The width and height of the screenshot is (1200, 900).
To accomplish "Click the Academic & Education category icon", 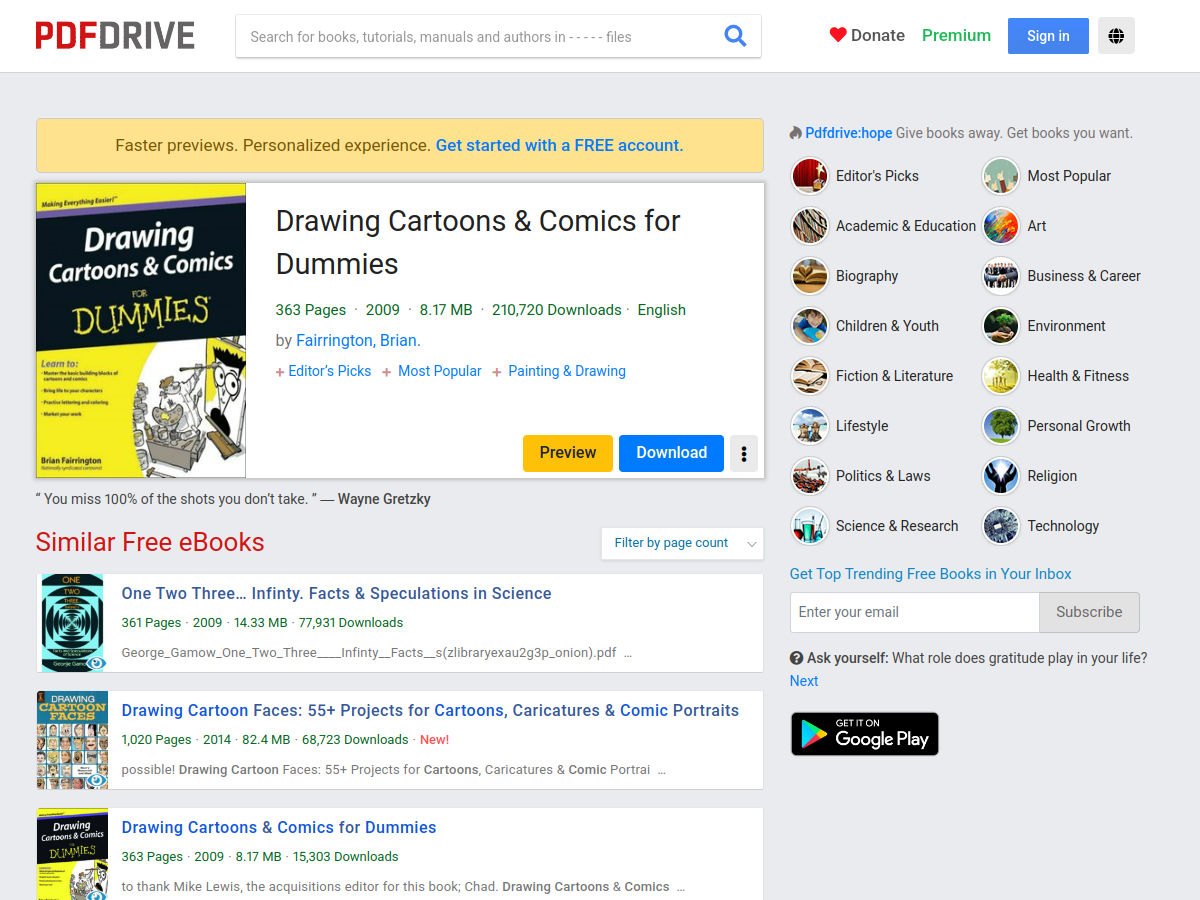I will coord(809,226).
